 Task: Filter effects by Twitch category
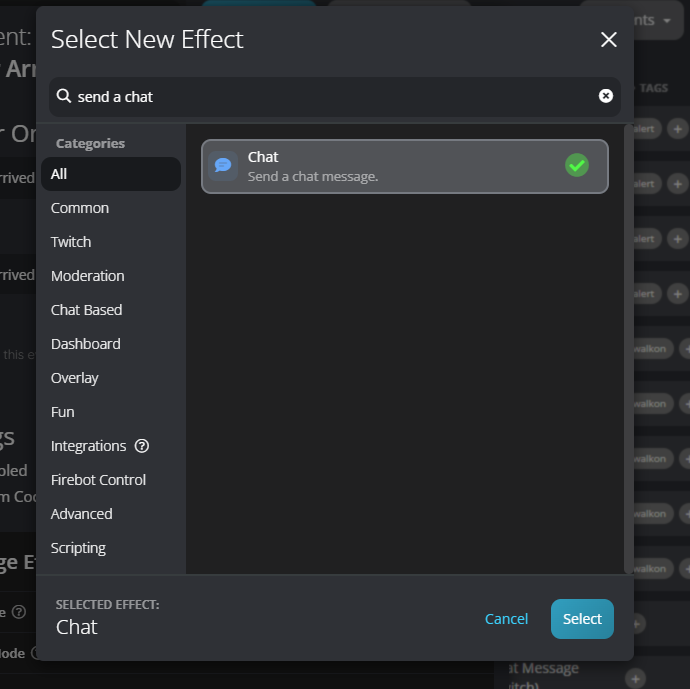(71, 242)
